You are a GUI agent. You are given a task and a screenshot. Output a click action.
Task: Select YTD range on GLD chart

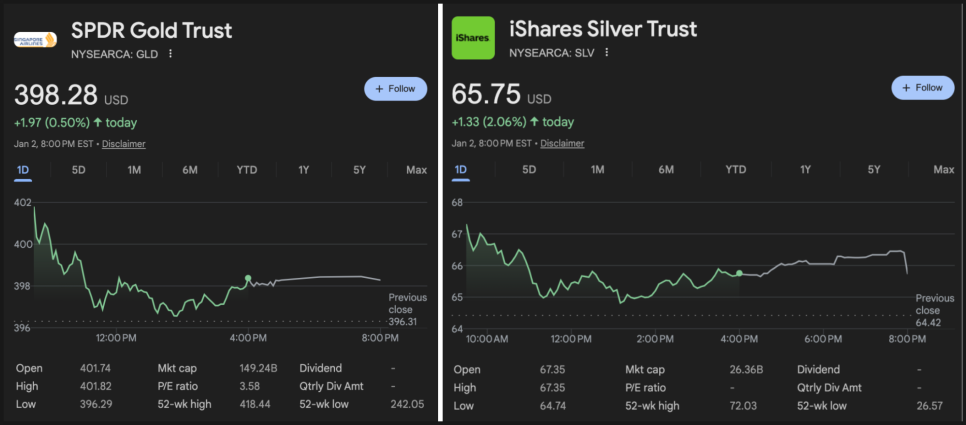[246, 170]
